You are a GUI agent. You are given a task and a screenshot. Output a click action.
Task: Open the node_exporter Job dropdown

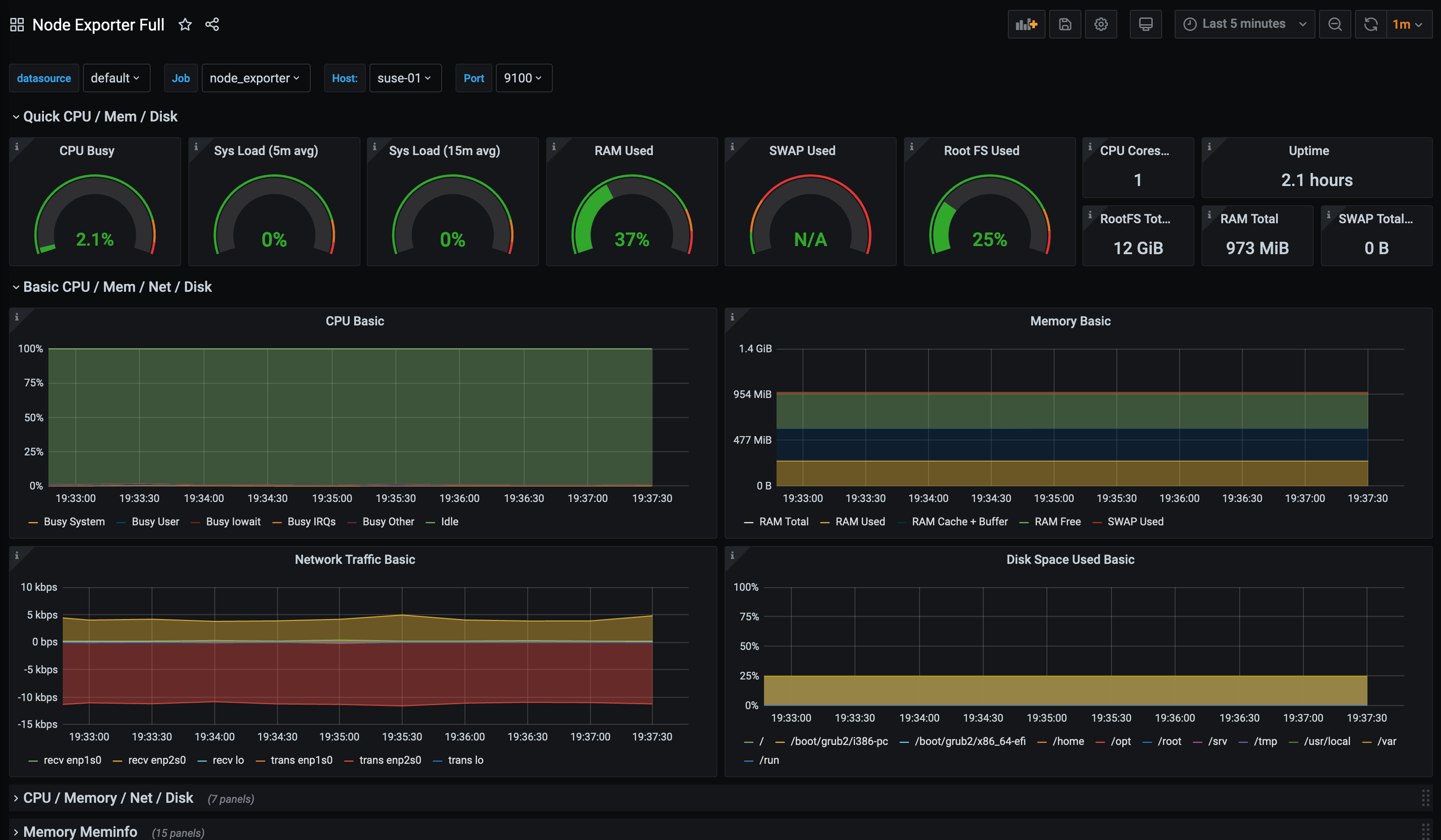pyautogui.click(x=256, y=78)
